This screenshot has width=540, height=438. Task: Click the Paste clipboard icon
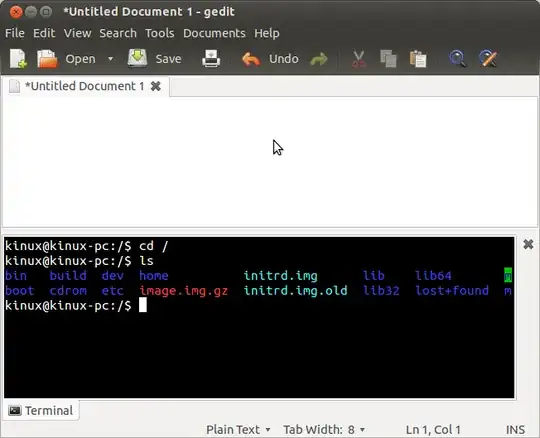(x=418, y=59)
